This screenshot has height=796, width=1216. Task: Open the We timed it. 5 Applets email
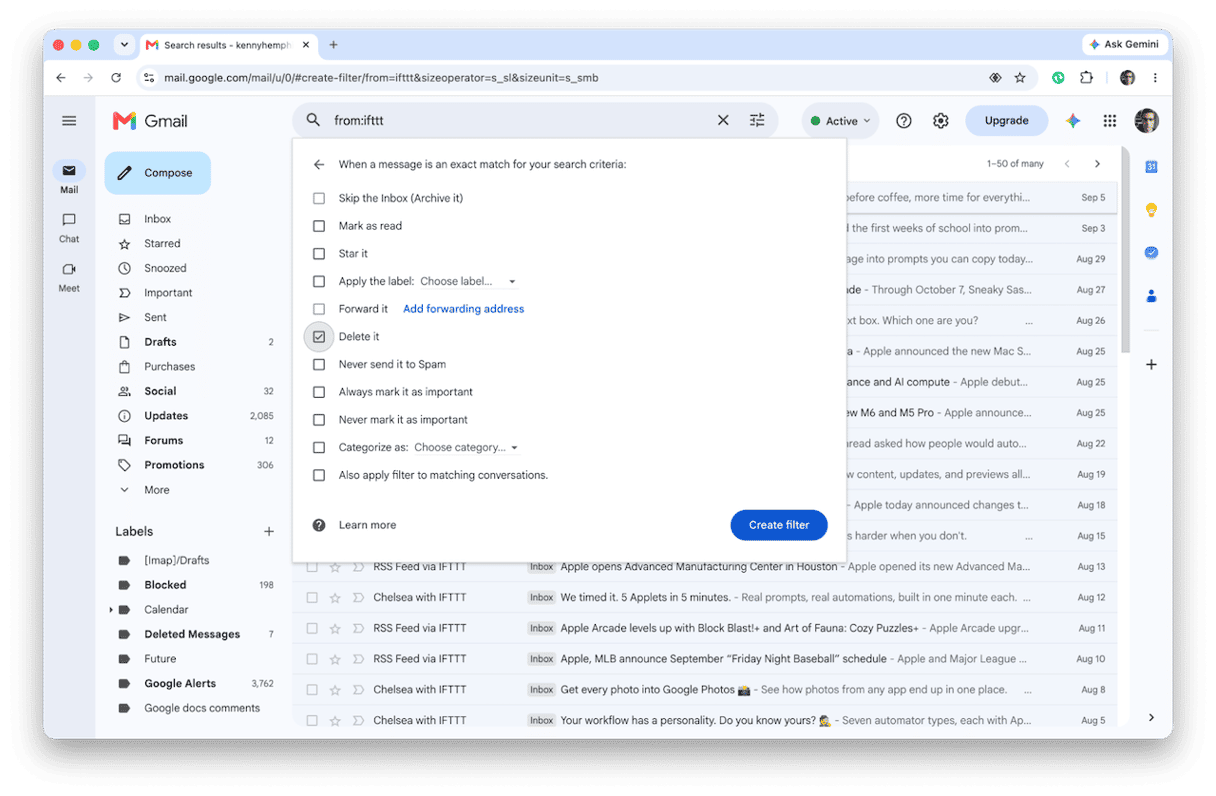click(x=705, y=597)
